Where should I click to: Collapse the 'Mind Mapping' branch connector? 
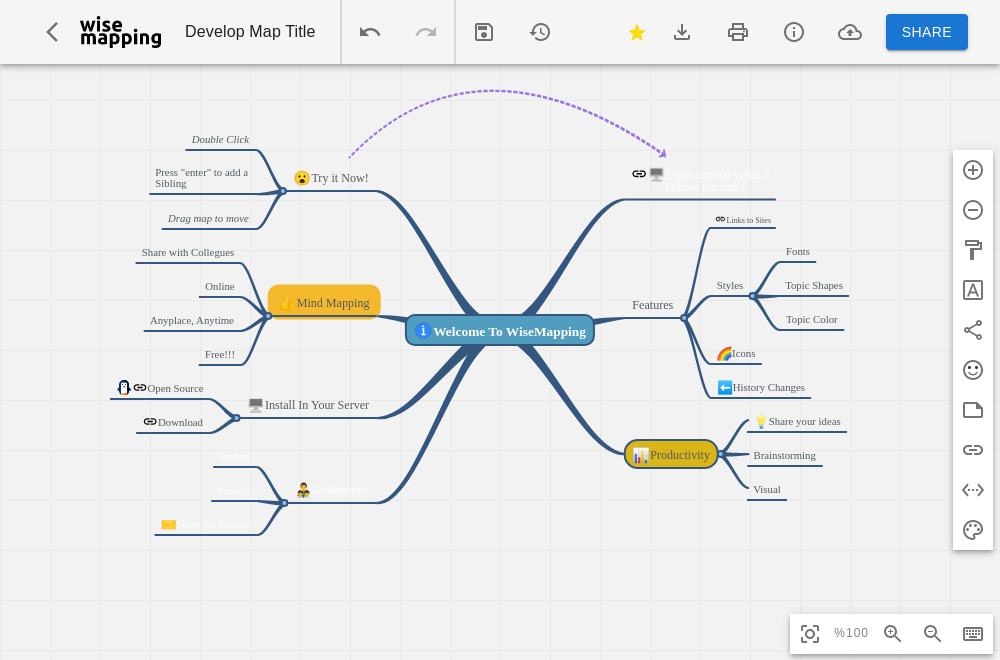pos(268,316)
